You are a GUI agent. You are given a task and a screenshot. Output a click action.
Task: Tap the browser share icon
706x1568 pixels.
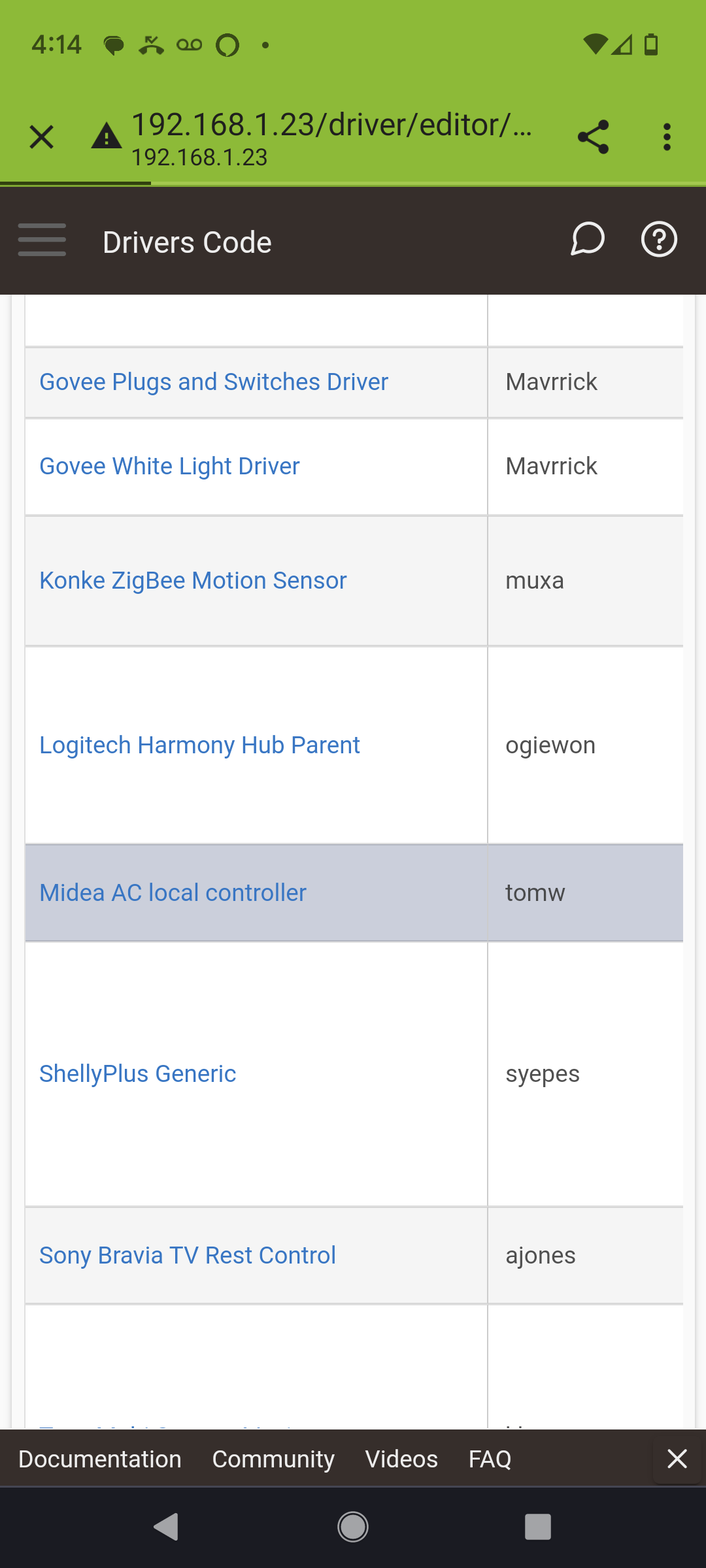593,137
